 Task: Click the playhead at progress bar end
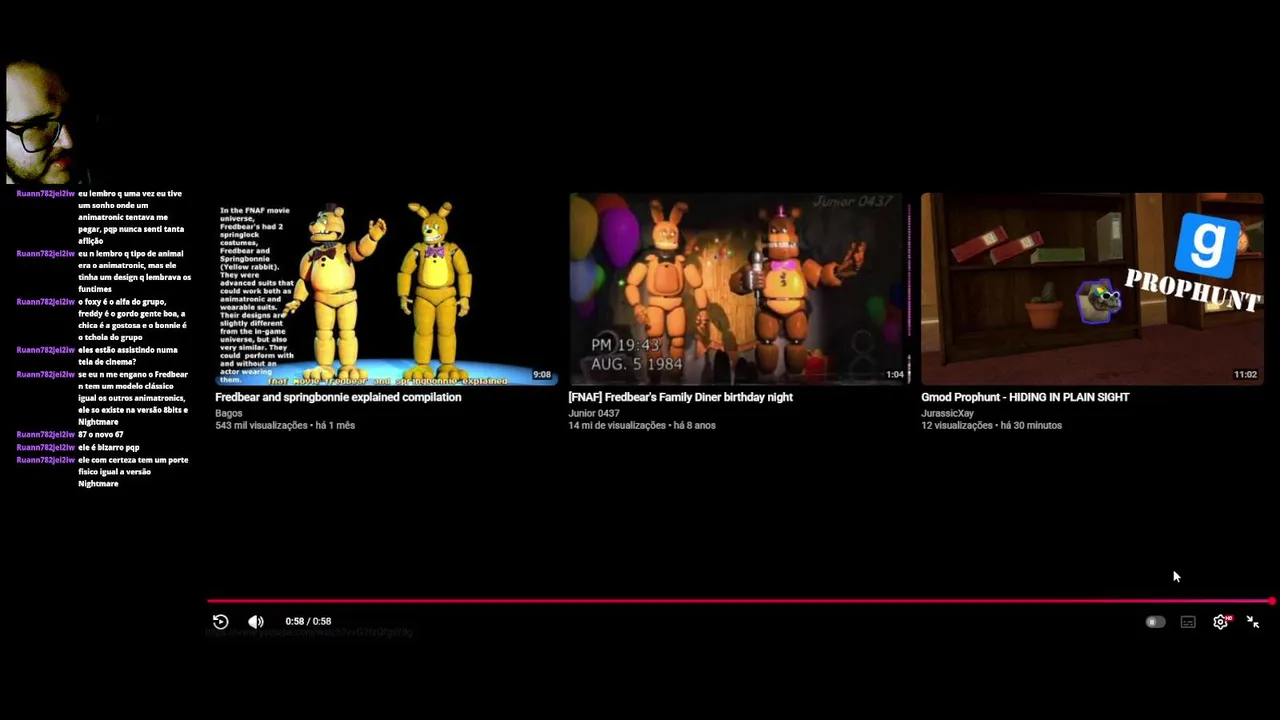1272,601
